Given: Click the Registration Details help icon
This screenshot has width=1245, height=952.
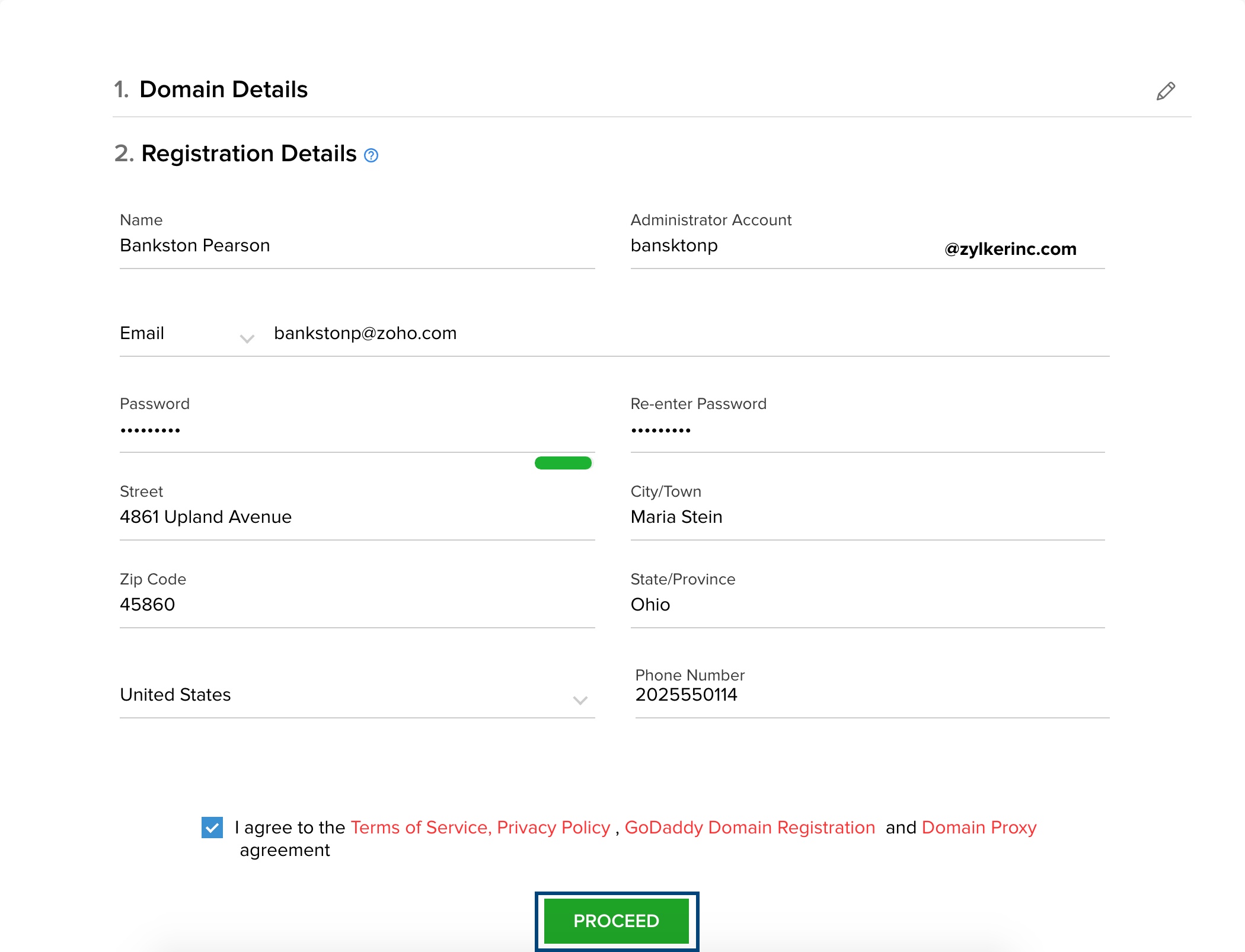Looking at the screenshot, I should click(x=371, y=155).
